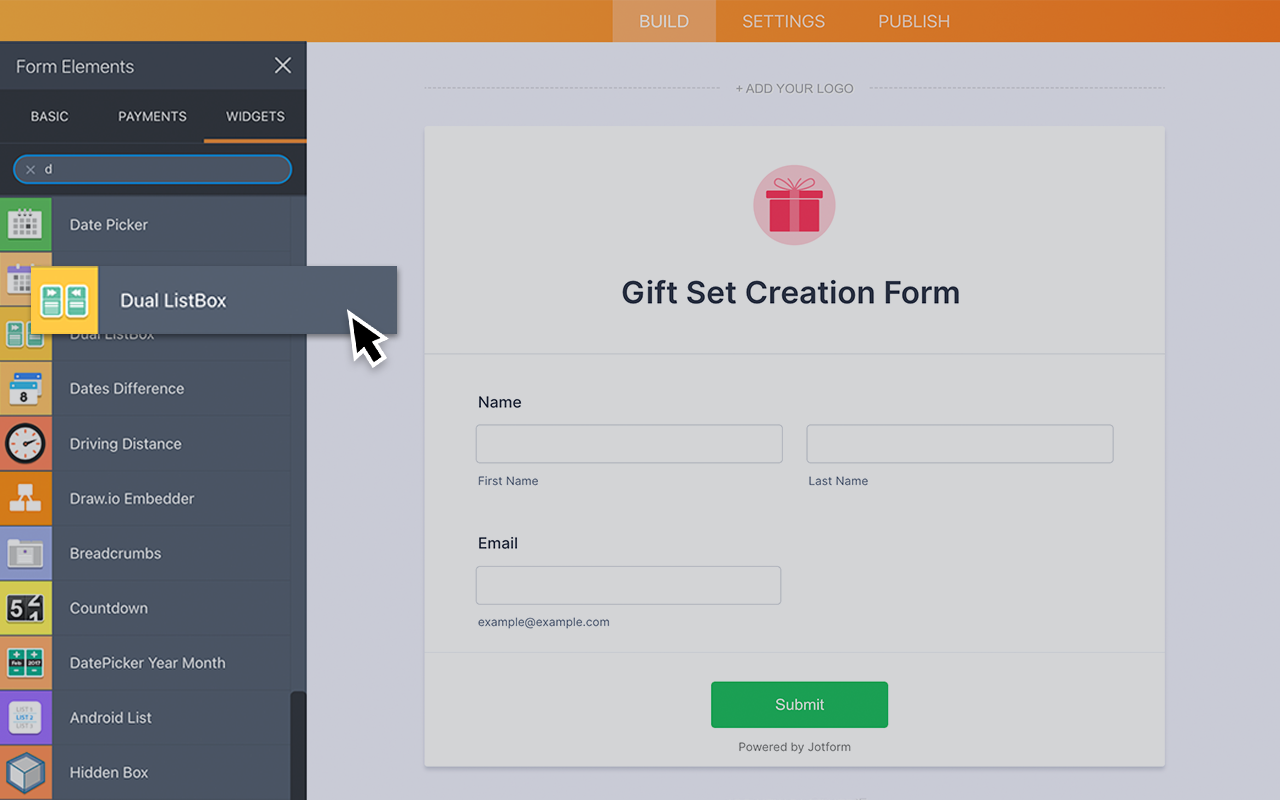Image resolution: width=1280 pixels, height=800 pixels.
Task: Pick the Countdown widget icon
Action: coord(25,608)
